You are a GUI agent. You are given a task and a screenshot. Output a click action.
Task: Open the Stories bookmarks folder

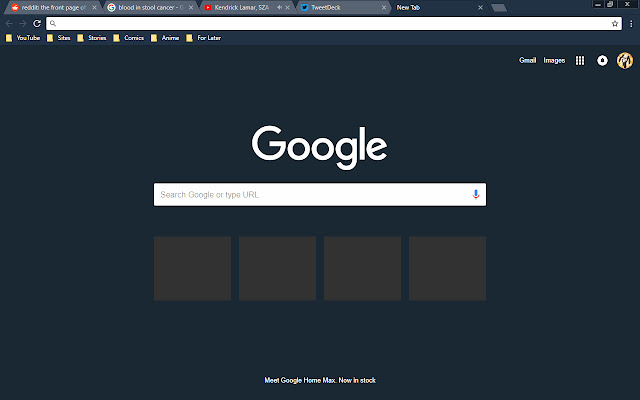(x=92, y=38)
